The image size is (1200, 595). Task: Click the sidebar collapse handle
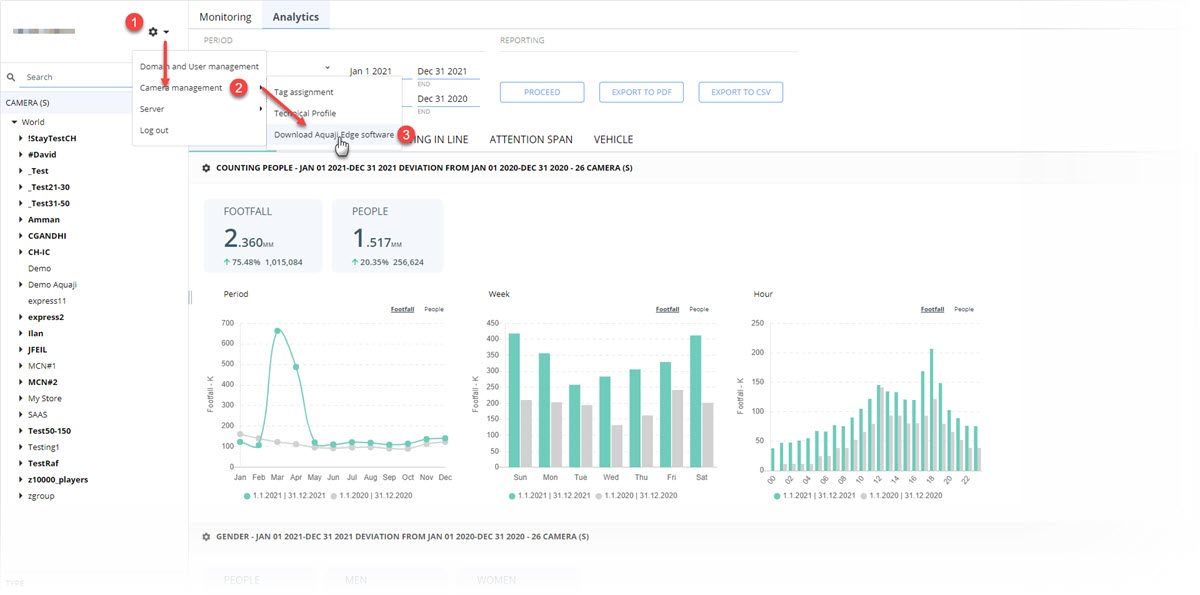tap(190, 297)
